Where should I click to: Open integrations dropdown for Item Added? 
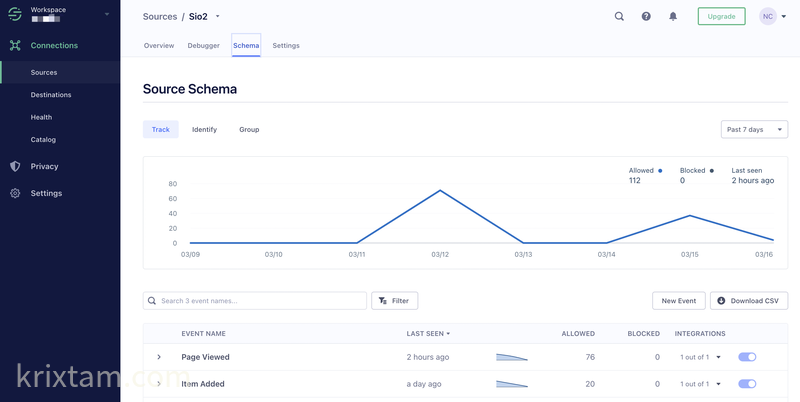click(x=700, y=384)
